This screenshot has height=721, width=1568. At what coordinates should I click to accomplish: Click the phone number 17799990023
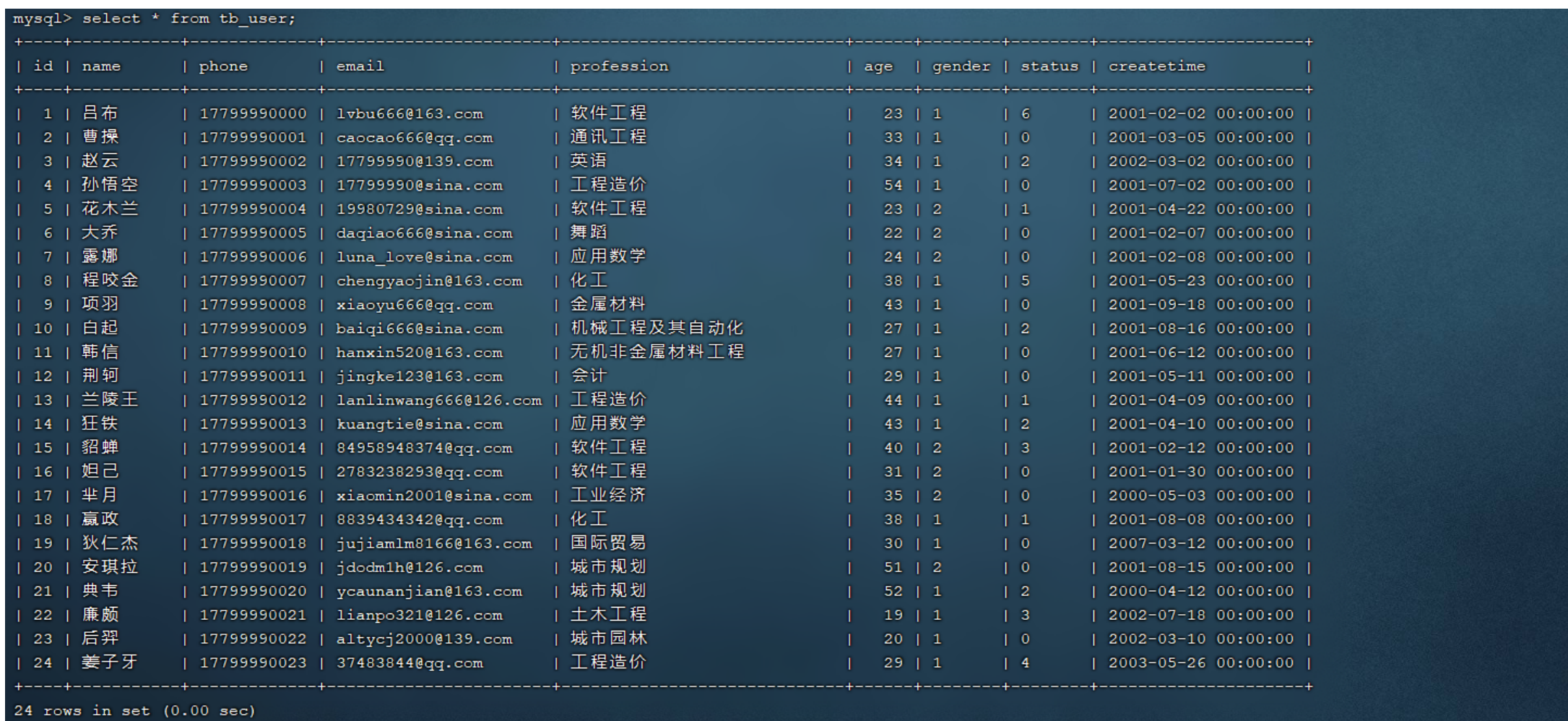253,662
